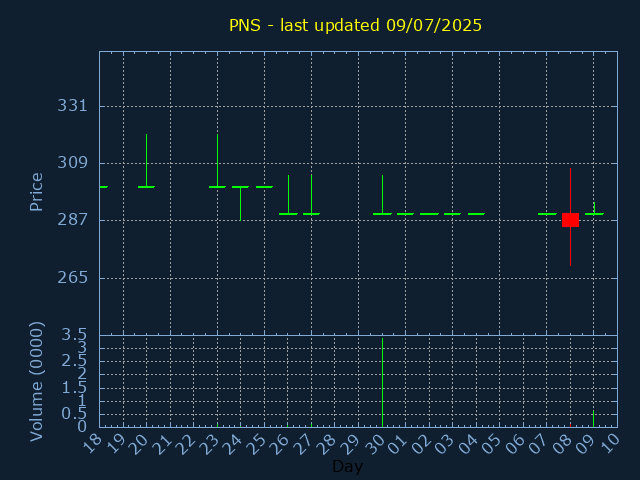This screenshot has width=640, height=480.
Task: Click day label 28 on x-axis
Action: (327, 443)
